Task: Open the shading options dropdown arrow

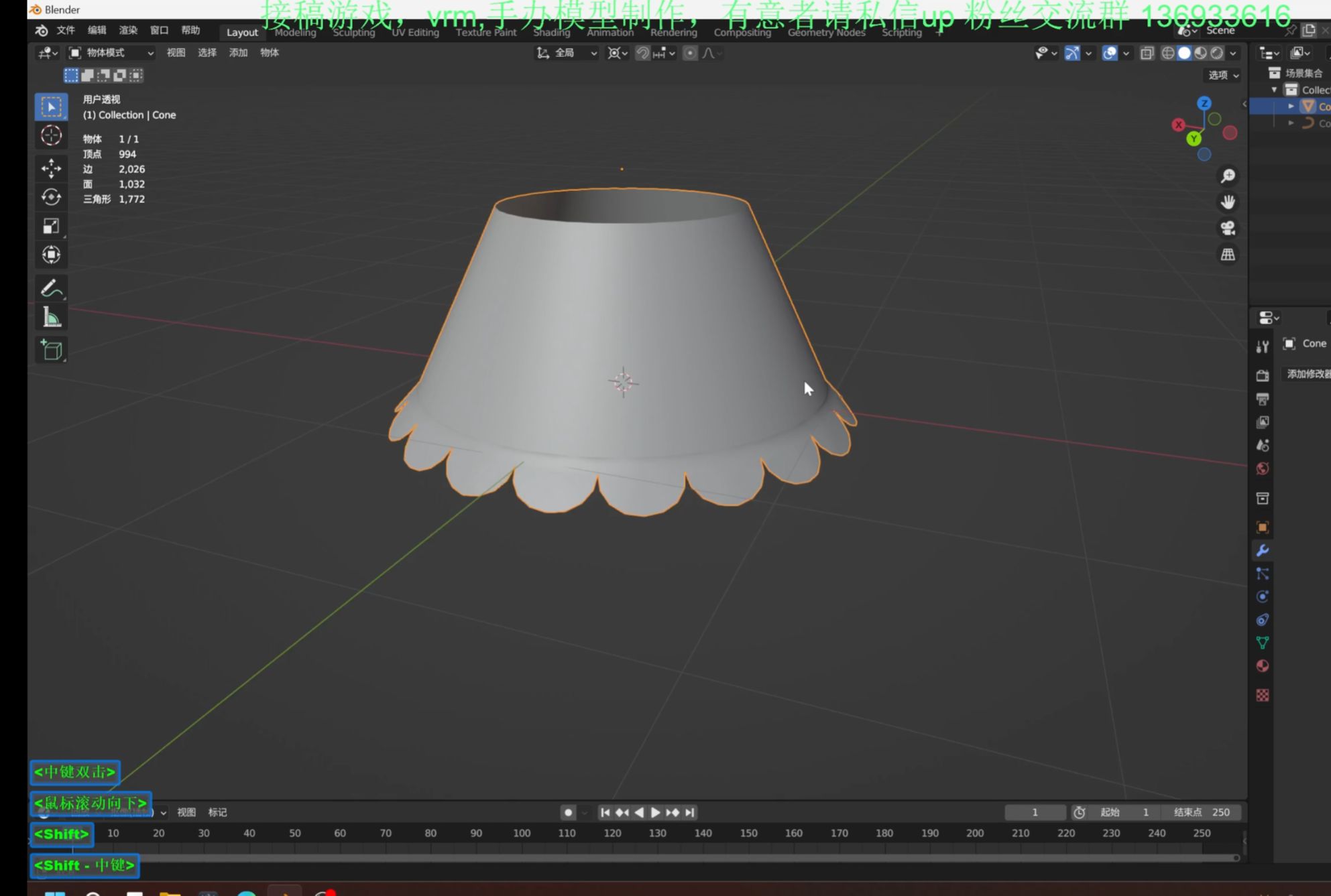Action: 1233,53
